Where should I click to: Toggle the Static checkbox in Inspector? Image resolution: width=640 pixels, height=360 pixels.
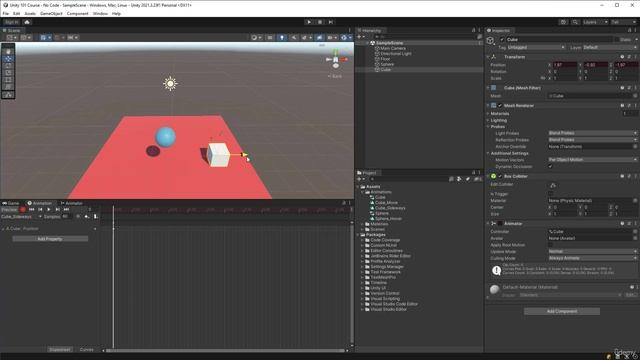(616, 40)
